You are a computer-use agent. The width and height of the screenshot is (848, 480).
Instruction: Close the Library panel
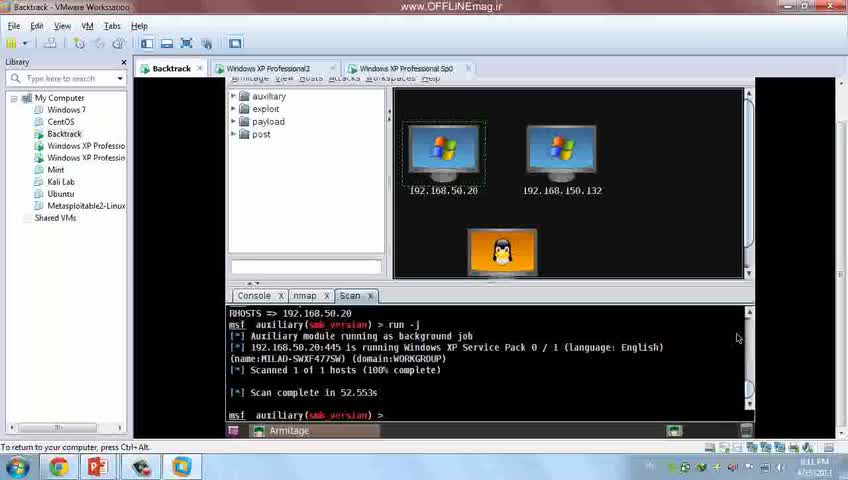123,62
